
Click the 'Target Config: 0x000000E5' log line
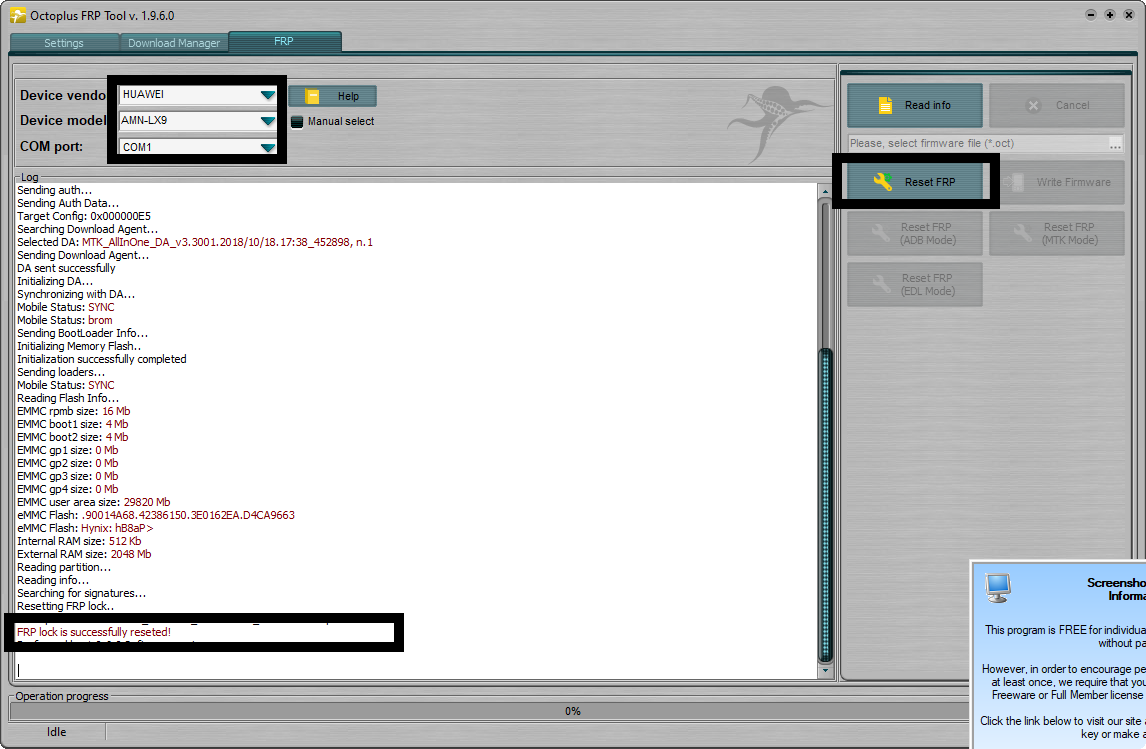[84, 216]
